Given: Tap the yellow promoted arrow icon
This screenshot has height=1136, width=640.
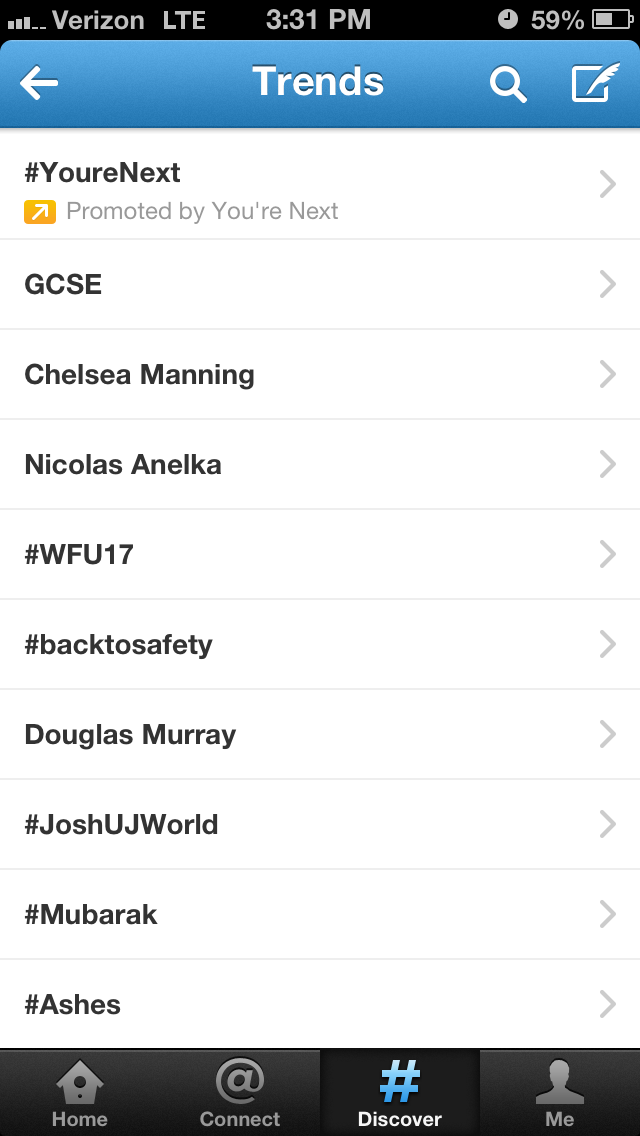Looking at the screenshot, I should click(x=40, y=211).
